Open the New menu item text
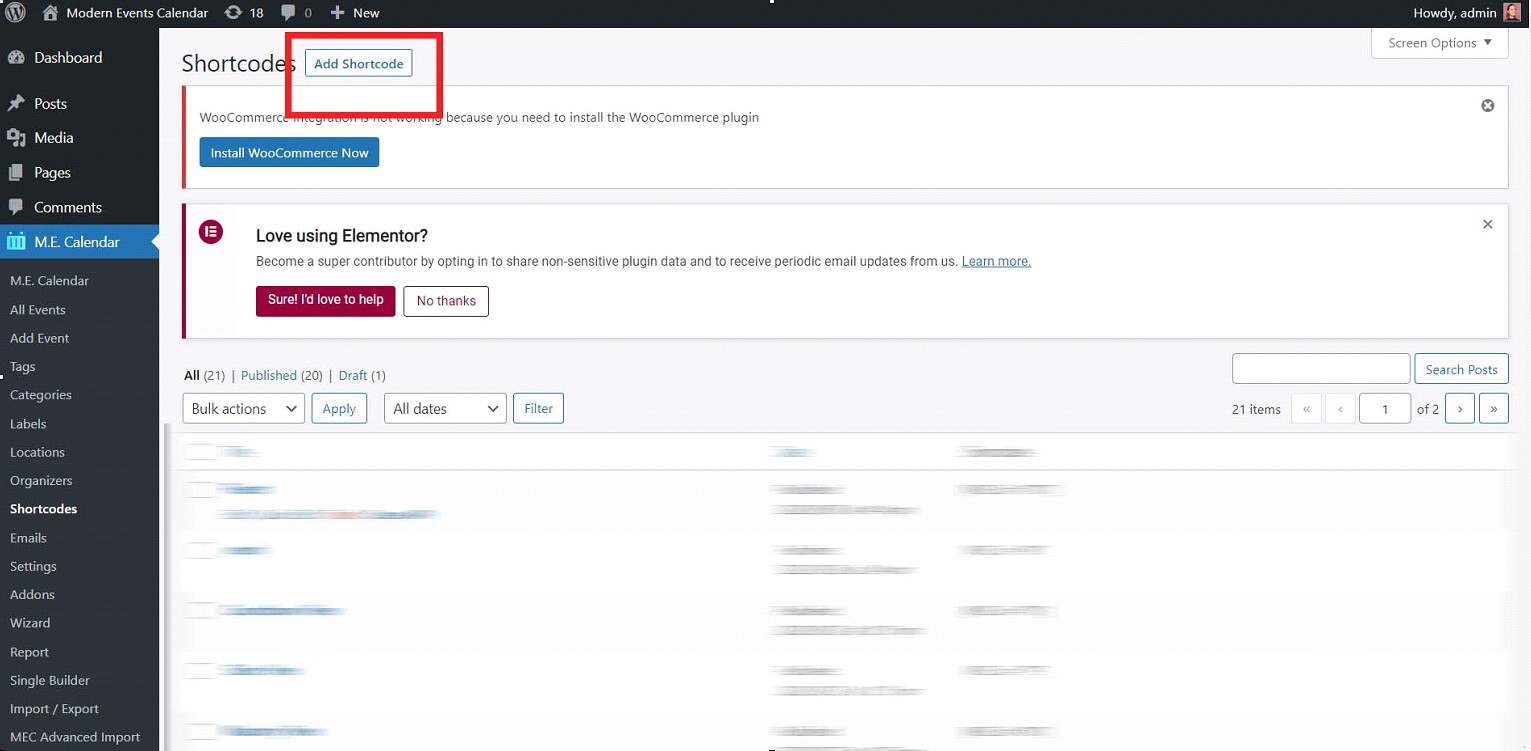The height and width of the screenshot is (751, 1531). coord(366,13)
